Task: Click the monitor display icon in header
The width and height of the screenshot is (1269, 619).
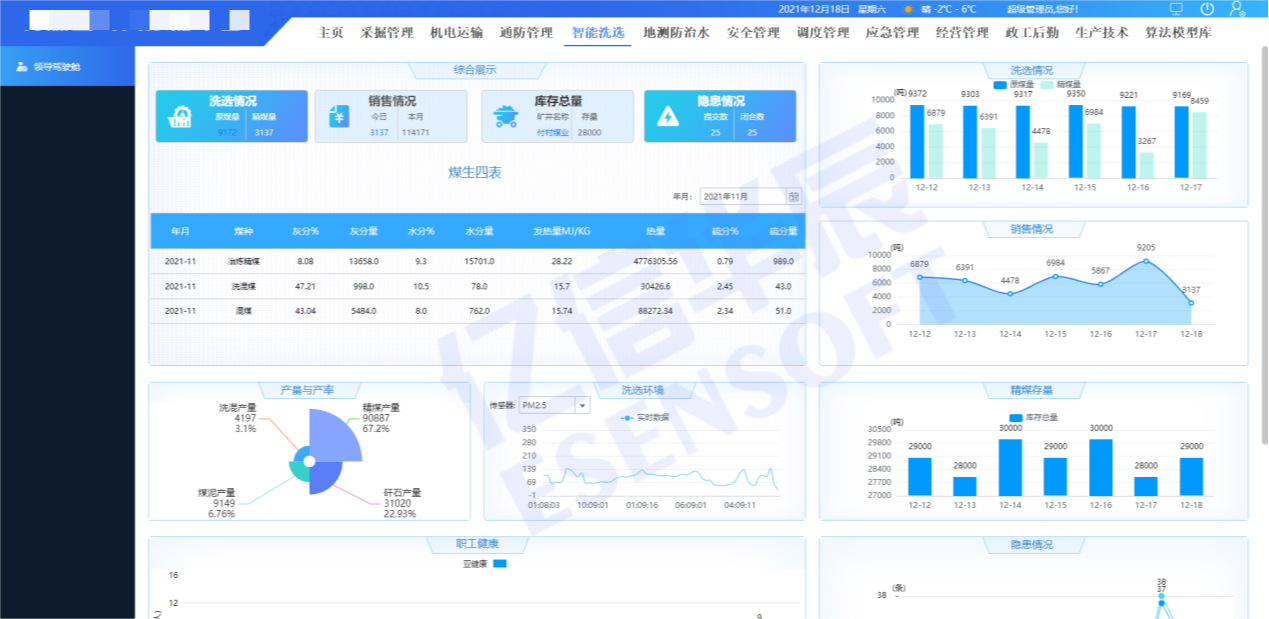Action: [x=1176, y=9]
